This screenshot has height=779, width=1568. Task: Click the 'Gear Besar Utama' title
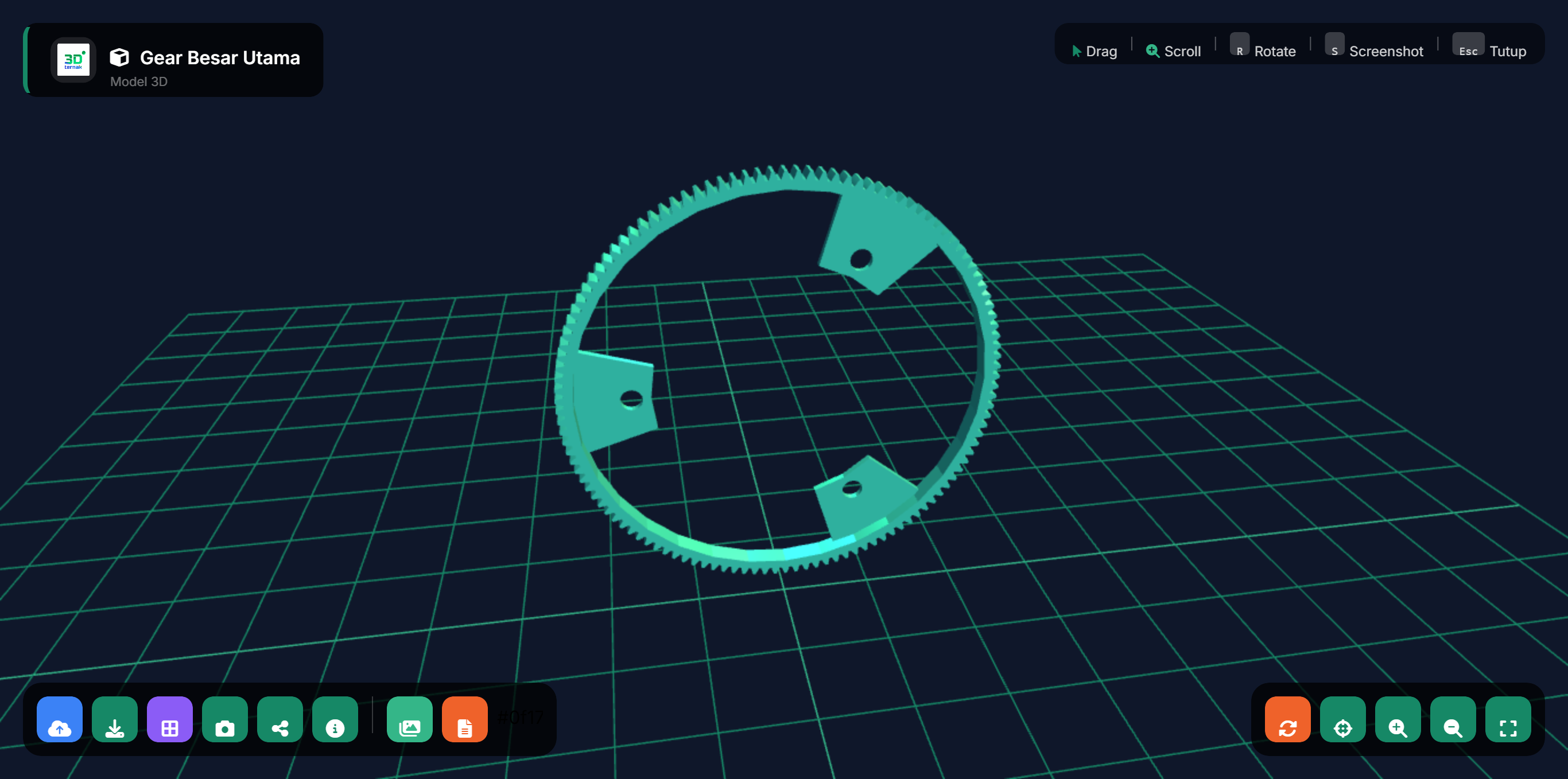[x=220, y=57]
